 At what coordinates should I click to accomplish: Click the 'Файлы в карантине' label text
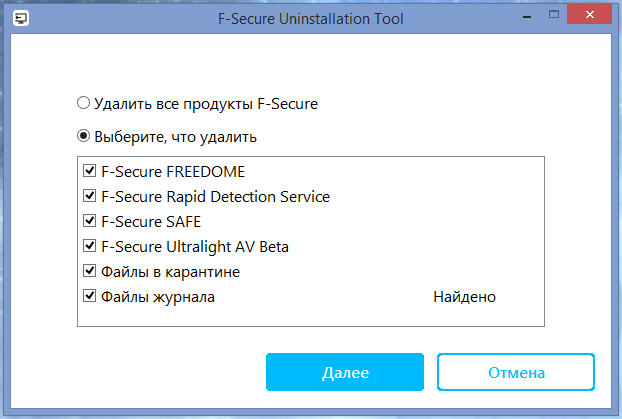click(170, 271)
